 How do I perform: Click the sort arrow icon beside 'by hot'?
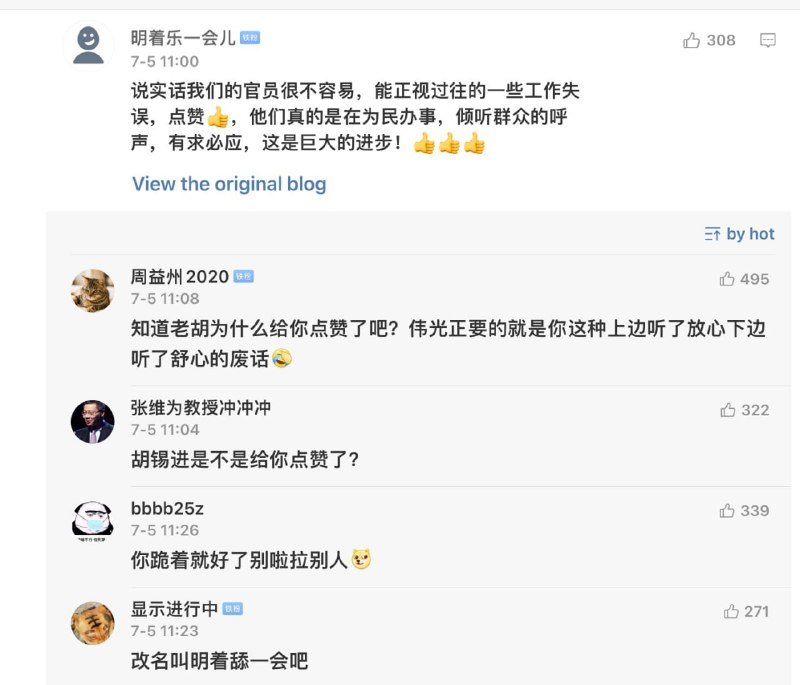point(713,233)
